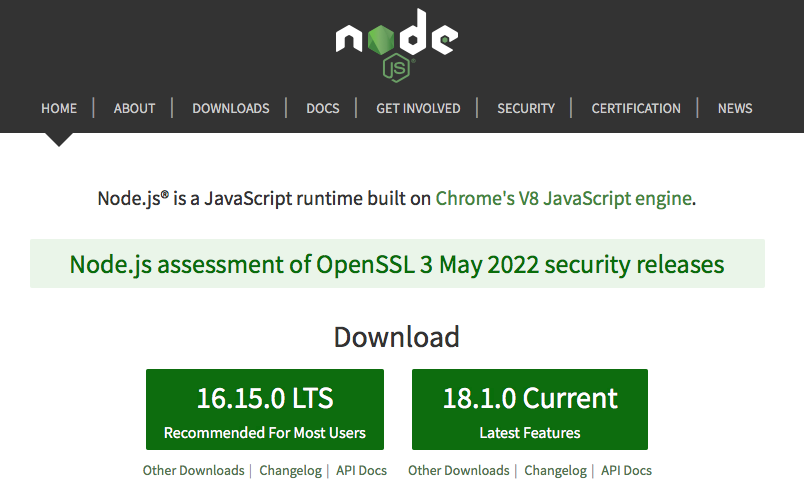Follow the Chrome's V8 JavaScript engine link
The image size is (804, 487).
tap(564, 198)
